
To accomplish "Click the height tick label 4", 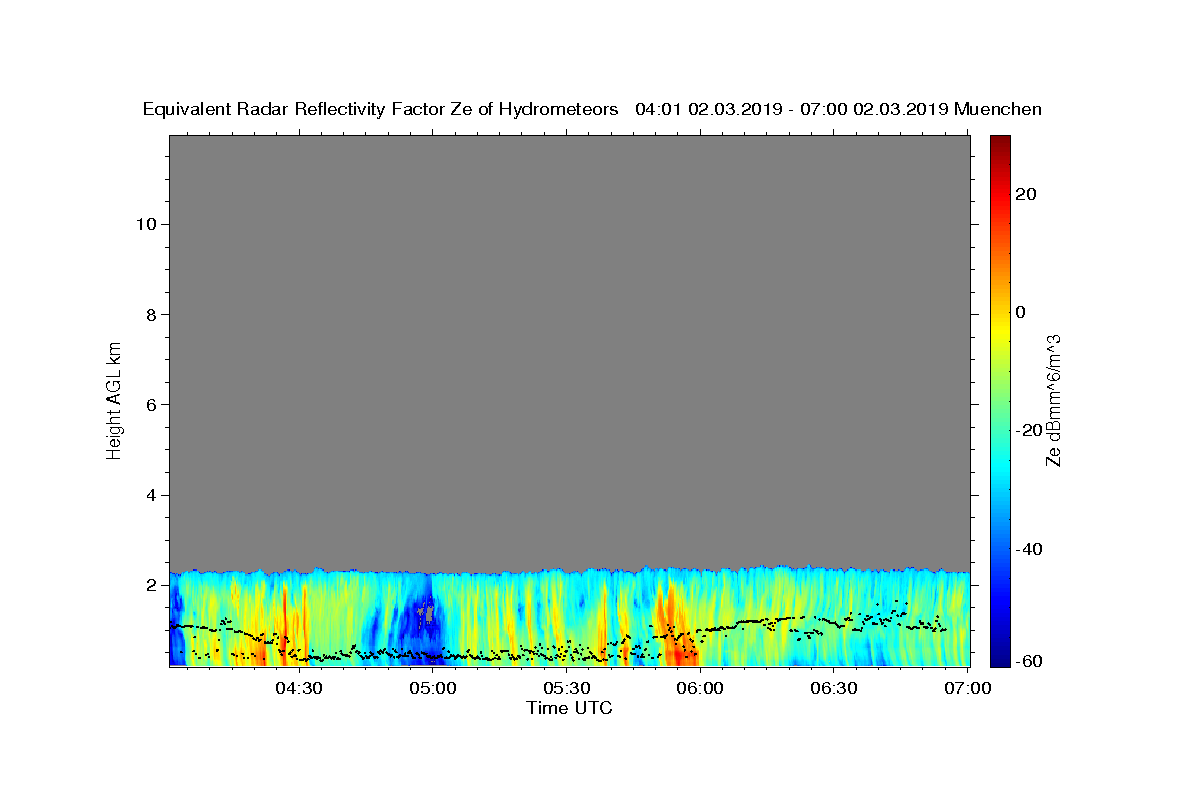I will 149,495.
